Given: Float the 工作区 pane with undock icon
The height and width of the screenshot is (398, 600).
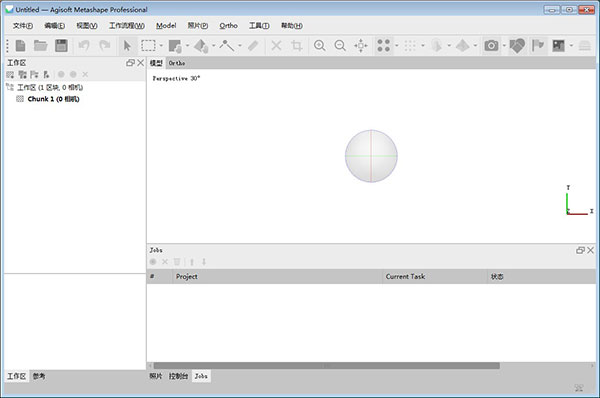Looking at the screenshot, I should coord(130,63).
